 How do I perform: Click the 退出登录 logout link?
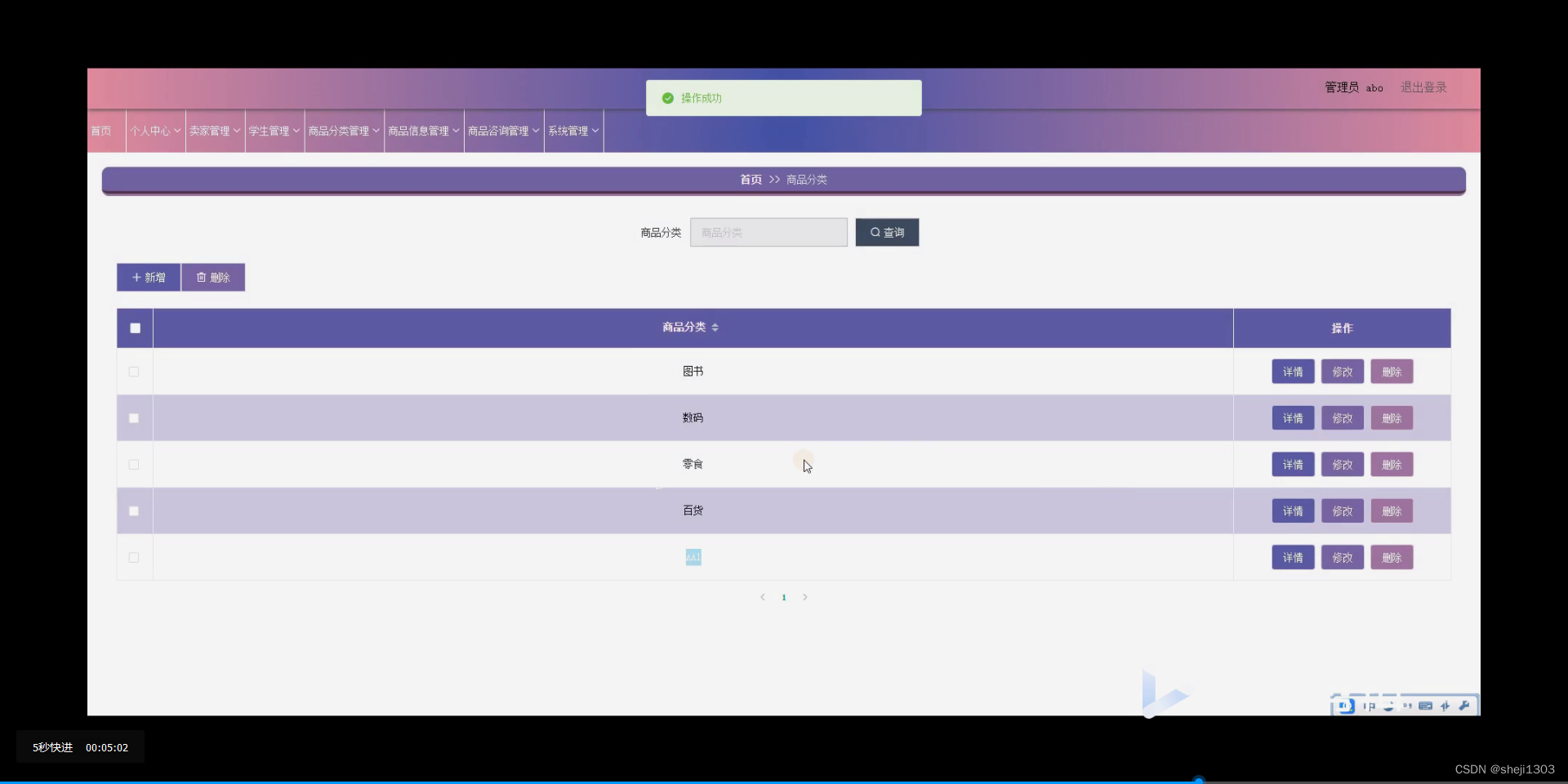click(1423, 87)
